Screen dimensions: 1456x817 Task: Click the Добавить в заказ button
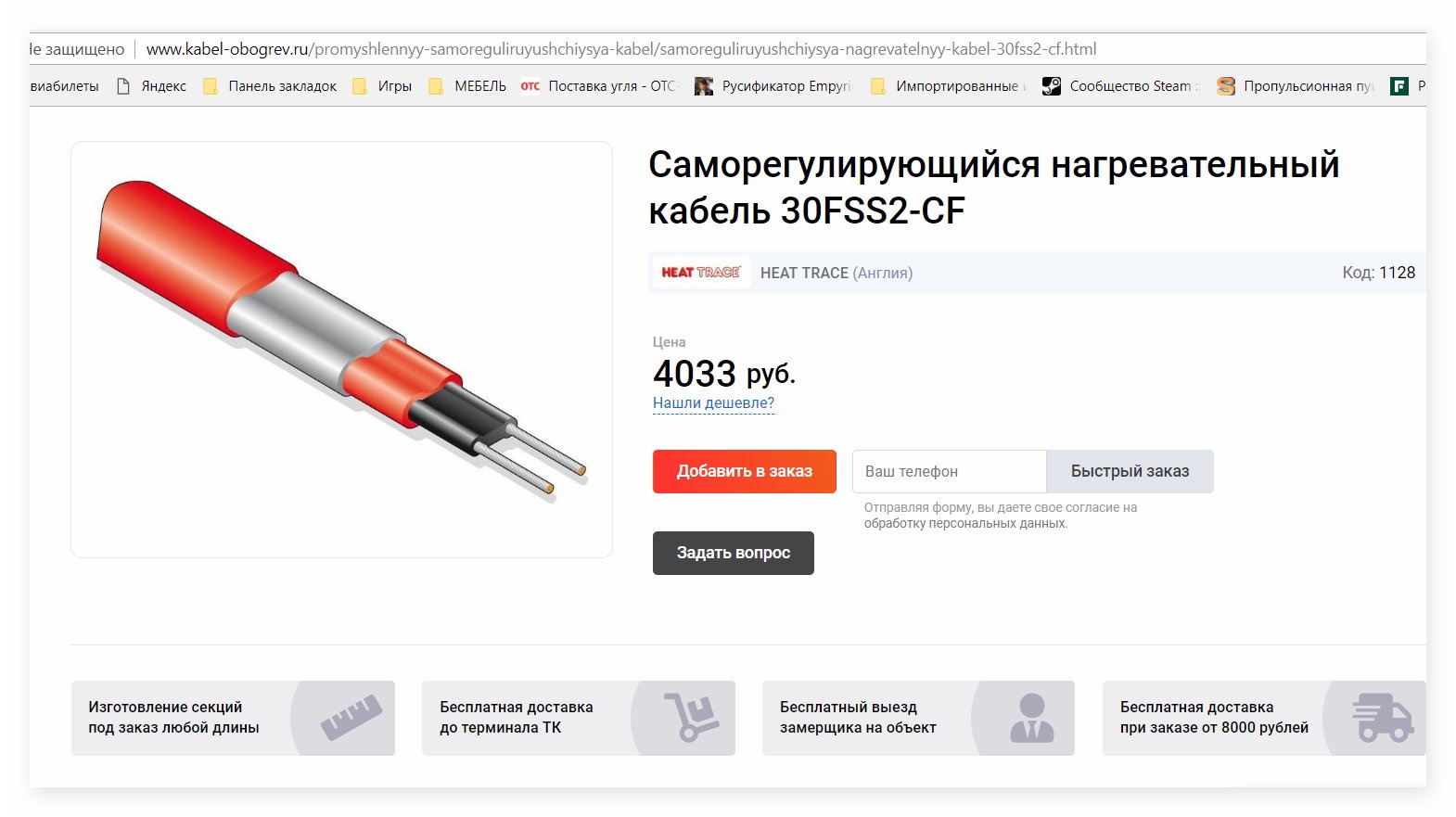click(x=745, y=471)
